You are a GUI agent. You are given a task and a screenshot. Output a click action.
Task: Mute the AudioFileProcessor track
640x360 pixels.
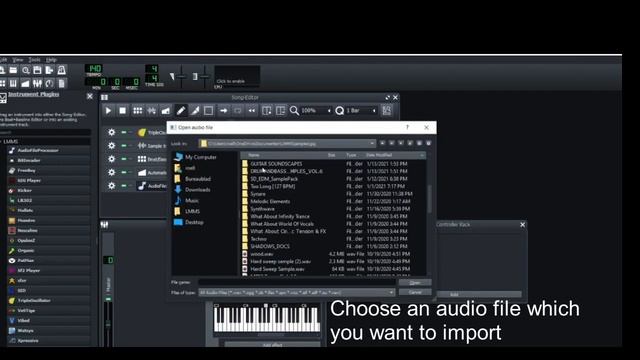124,186
